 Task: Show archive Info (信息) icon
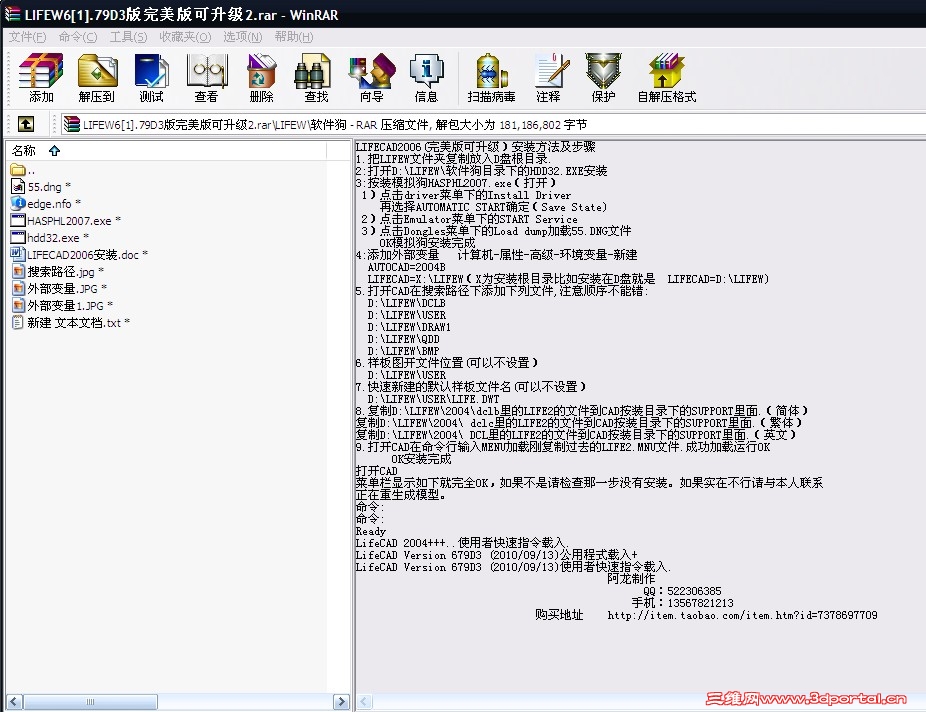426,77
